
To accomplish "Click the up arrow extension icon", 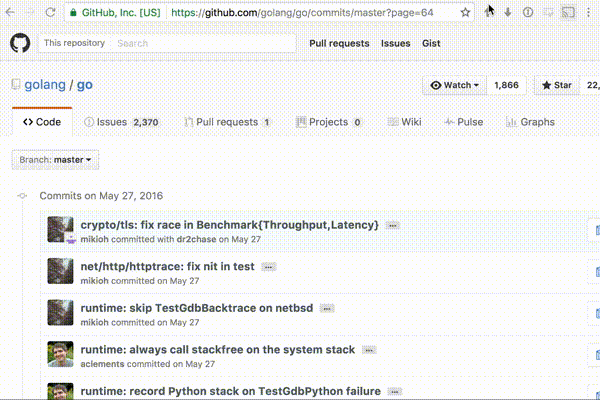I will tap(488, 13).
